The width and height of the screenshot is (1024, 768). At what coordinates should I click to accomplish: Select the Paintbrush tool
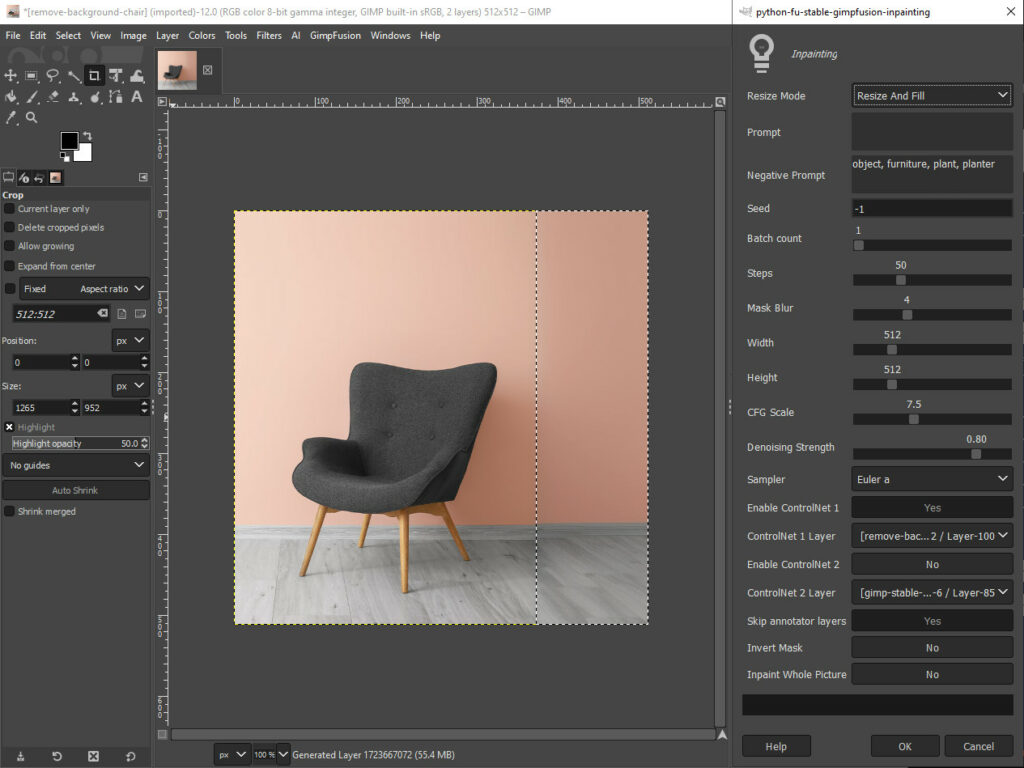(31, 97)
